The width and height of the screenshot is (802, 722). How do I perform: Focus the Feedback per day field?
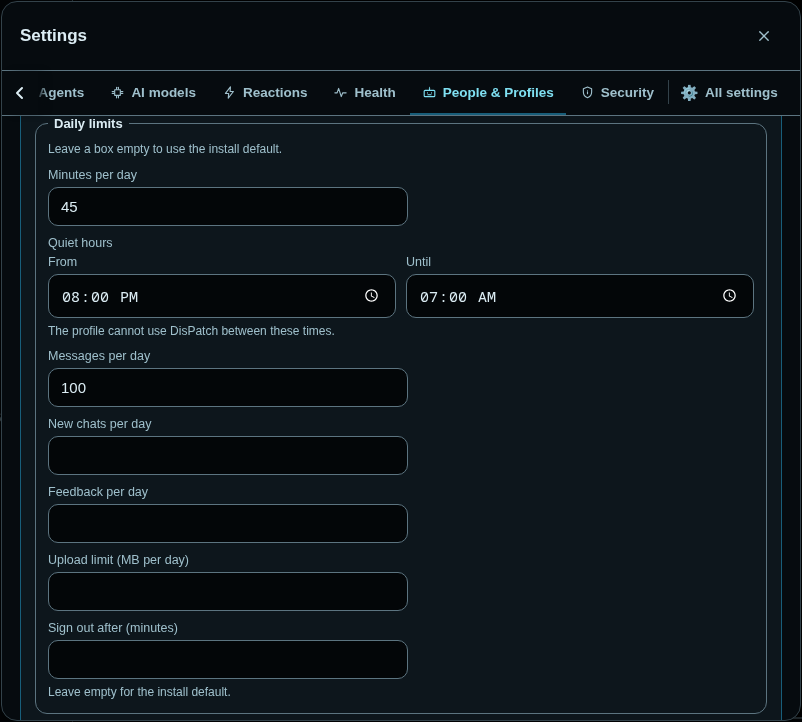click(x=228, y=524)
